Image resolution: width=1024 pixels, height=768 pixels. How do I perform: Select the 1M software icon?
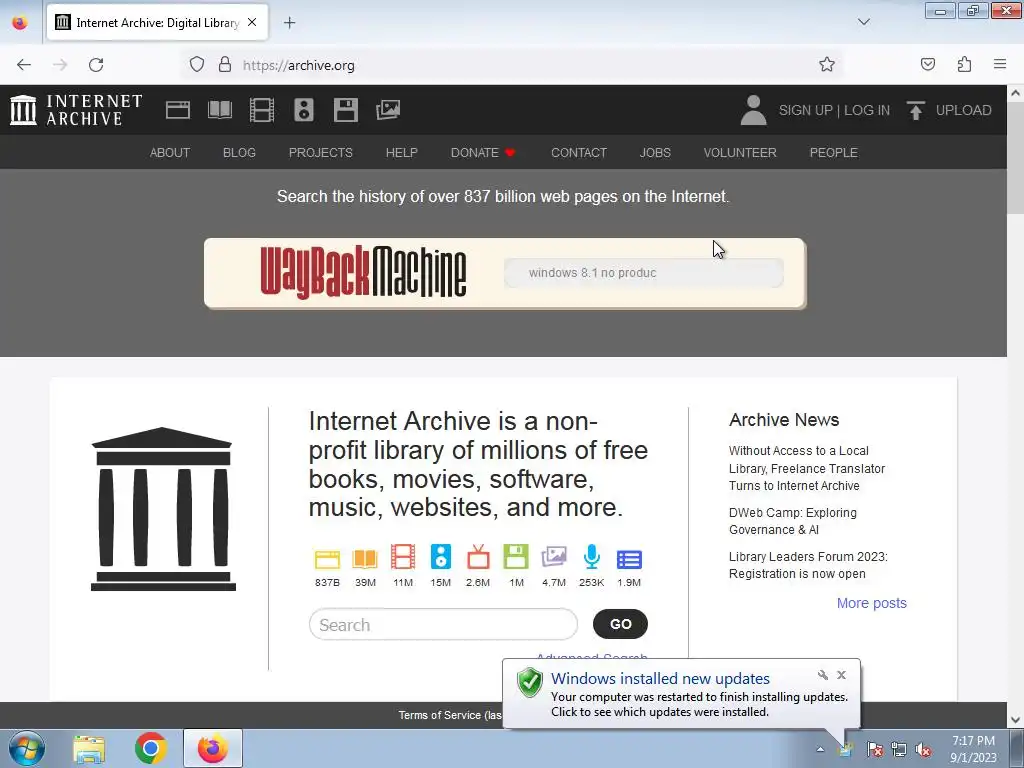pos(516,557)
